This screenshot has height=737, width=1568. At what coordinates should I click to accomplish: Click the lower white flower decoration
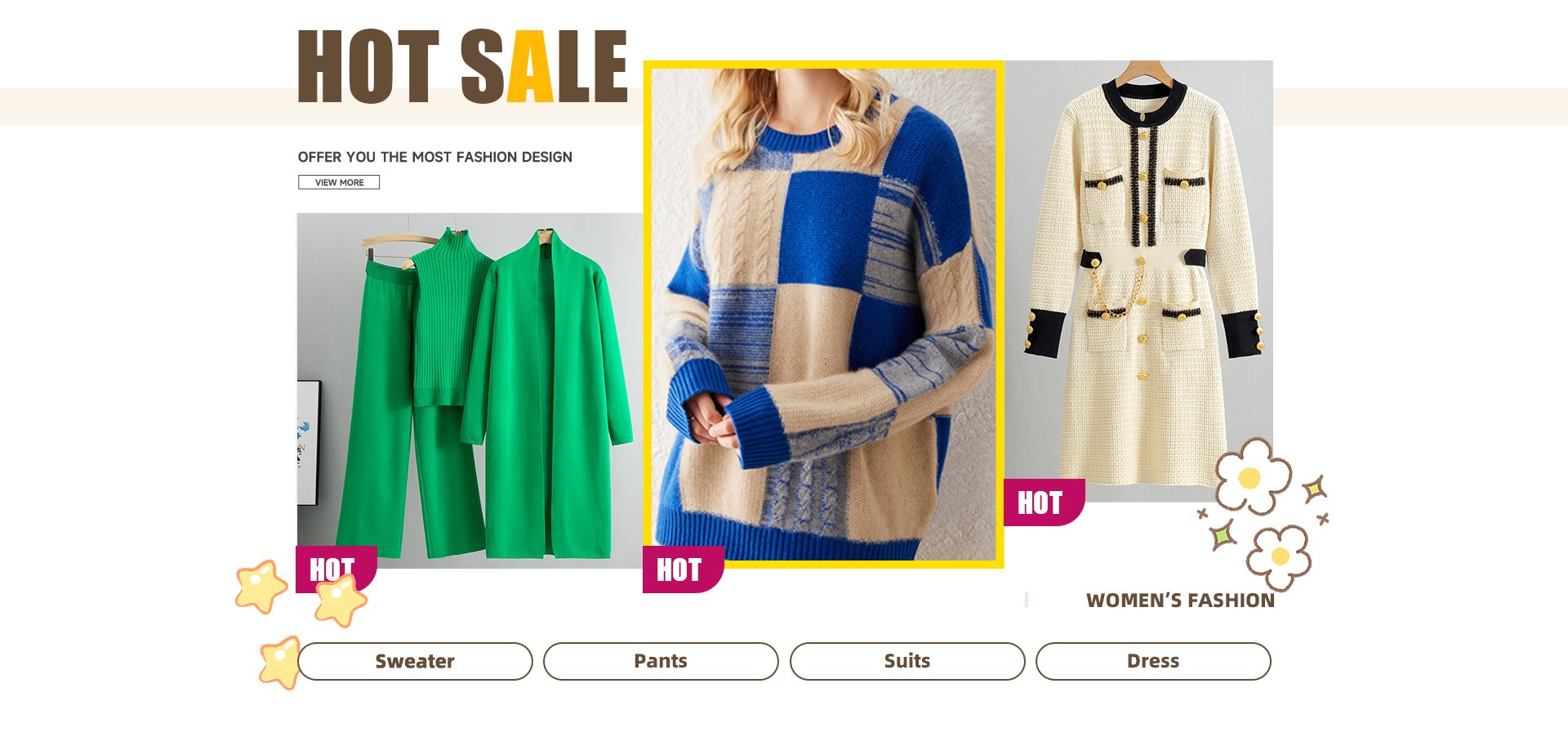(x=1279, y=557)
